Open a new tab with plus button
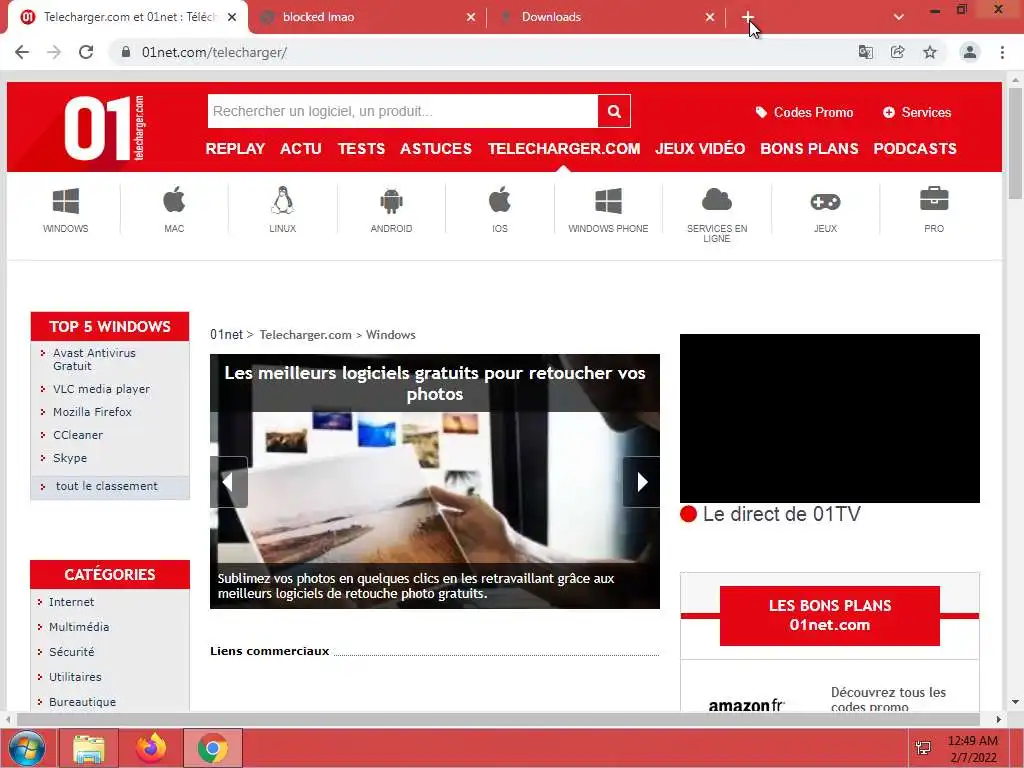Viewport: 1024px width, 768px height. tap(748, 17)
